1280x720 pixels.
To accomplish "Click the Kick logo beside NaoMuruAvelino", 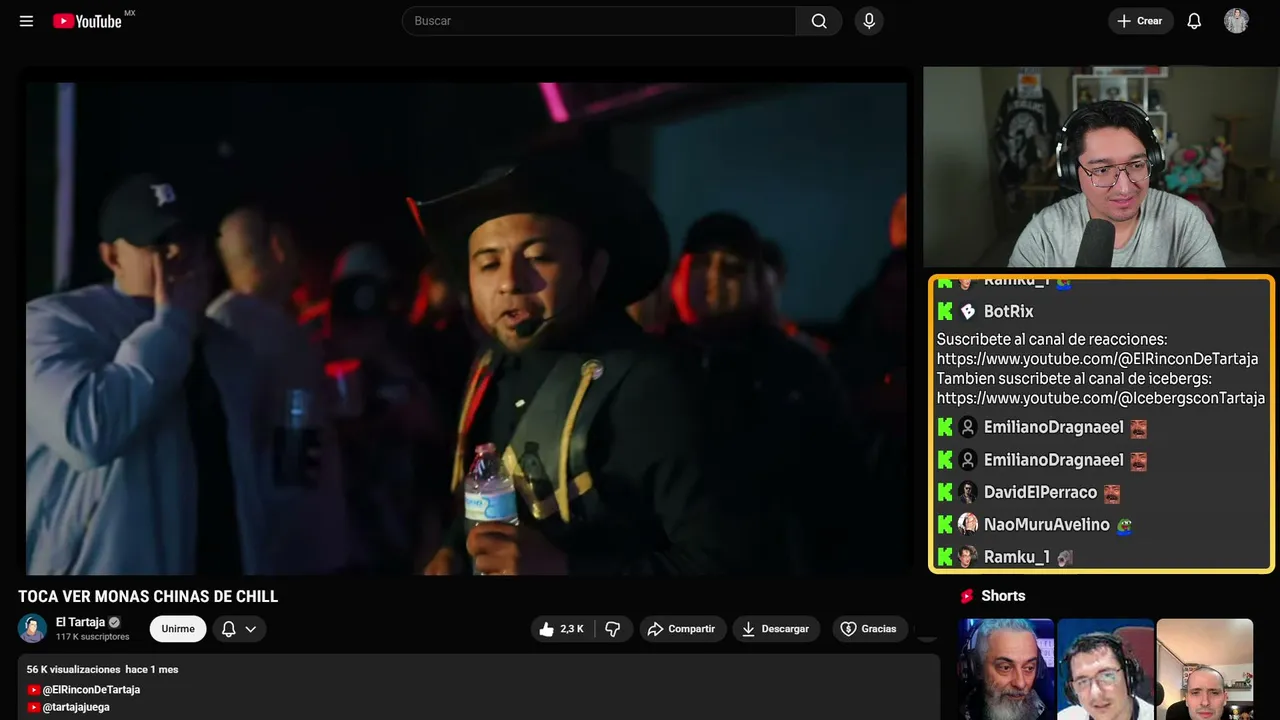I will point(945,525).
